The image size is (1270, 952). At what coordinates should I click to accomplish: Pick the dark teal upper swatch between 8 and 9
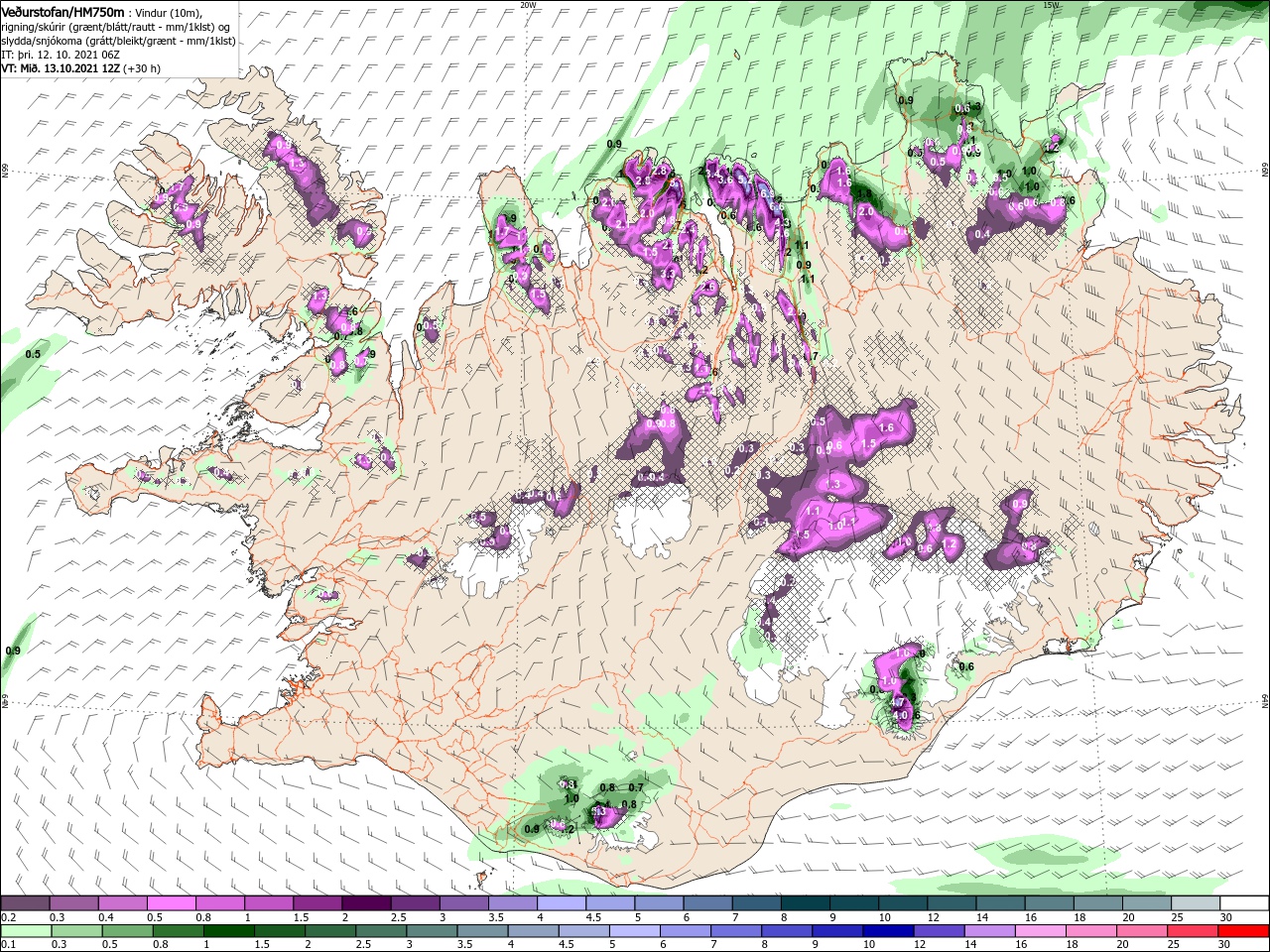point(806,903)
